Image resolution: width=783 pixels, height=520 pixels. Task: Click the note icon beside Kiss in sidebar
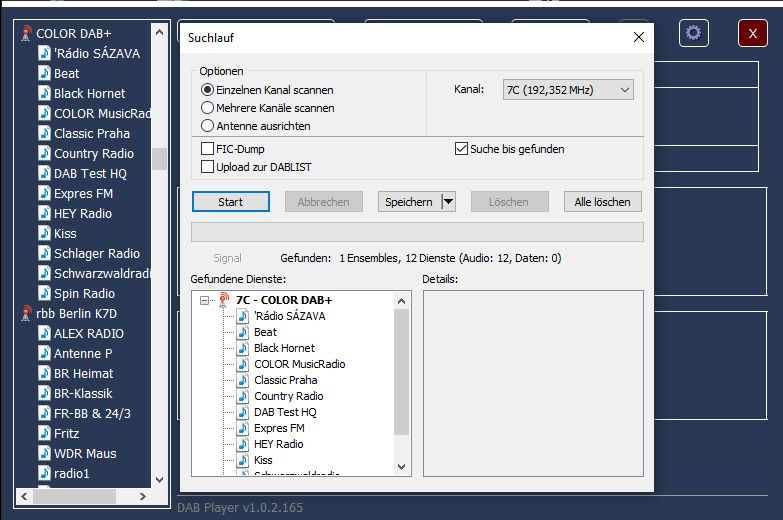(x=44, y=233)
